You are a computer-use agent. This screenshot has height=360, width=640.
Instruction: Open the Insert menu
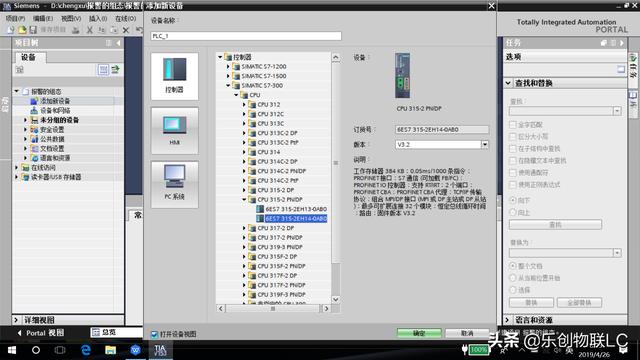click(x=98, y=18)
